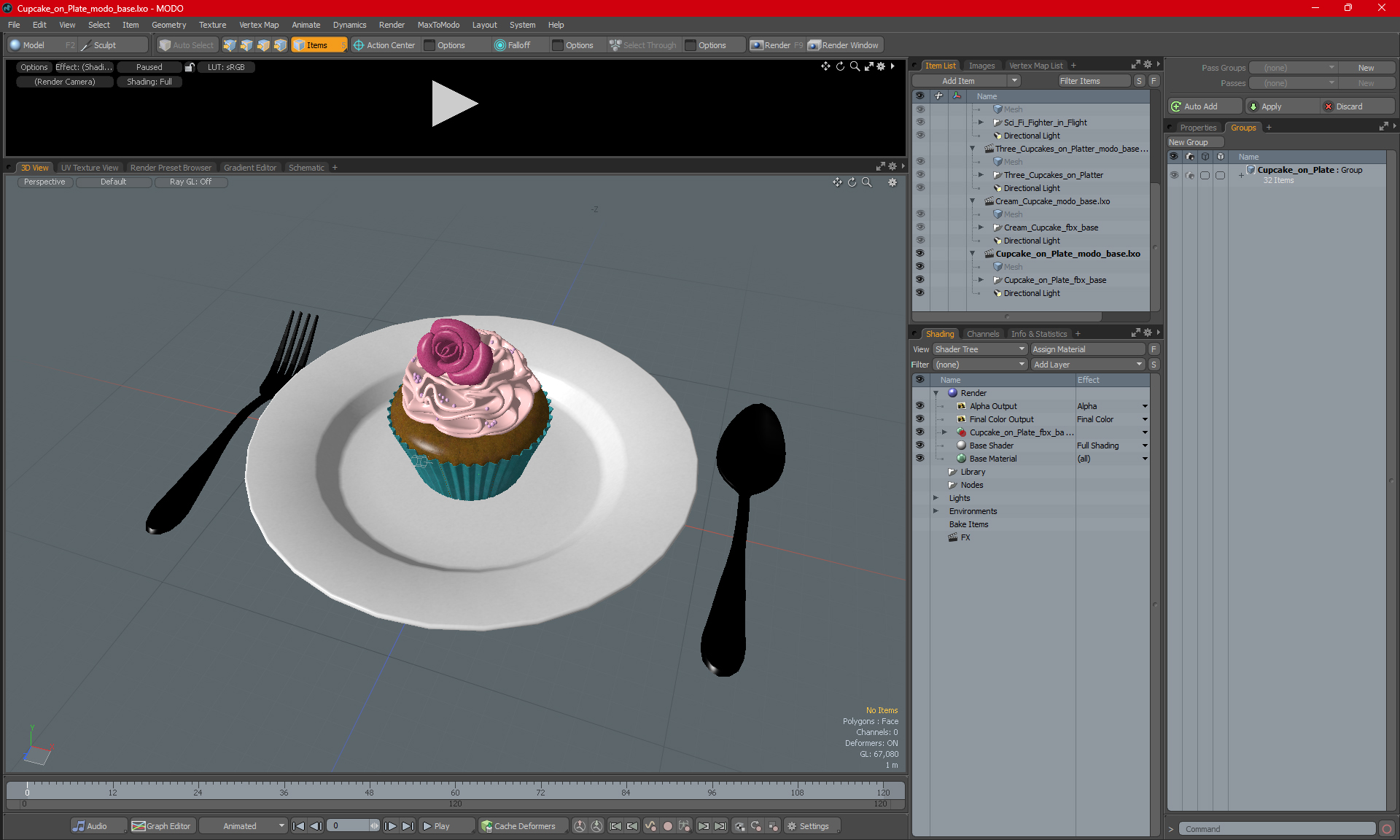Open preview viewport gear settings
The width and height of the screenshot is (1400, 840).
(881, 66)
